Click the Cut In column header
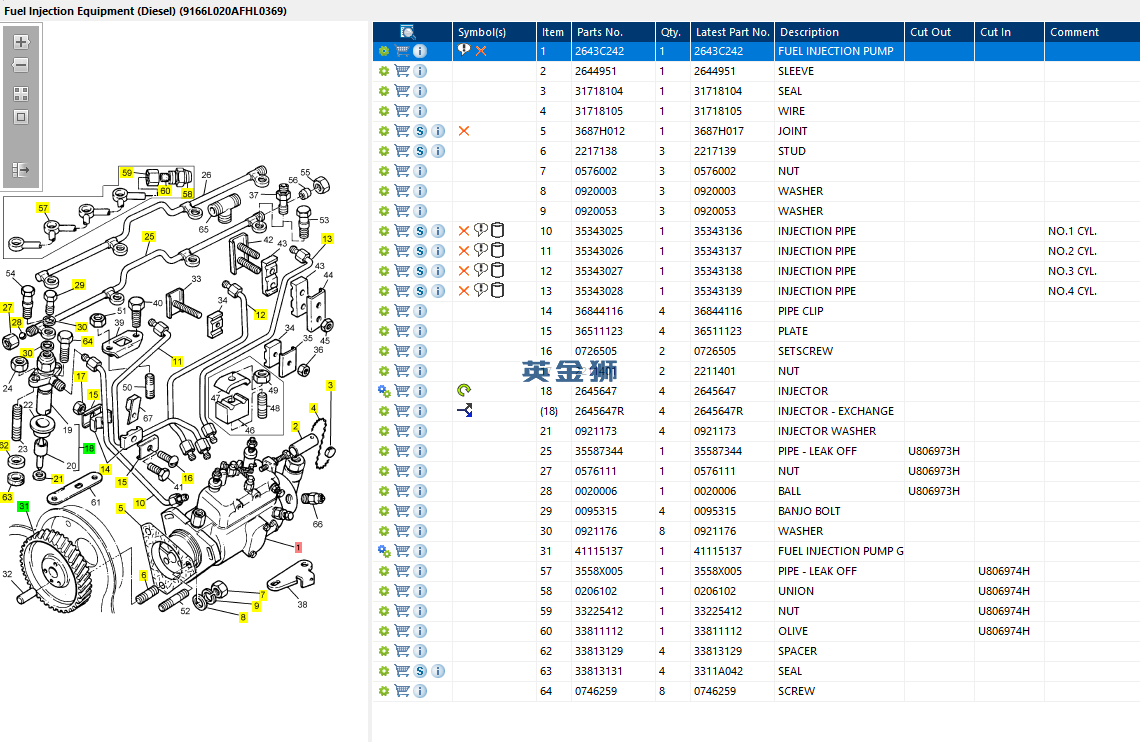Screen dimensions: 1140x742 (1009, 32)
